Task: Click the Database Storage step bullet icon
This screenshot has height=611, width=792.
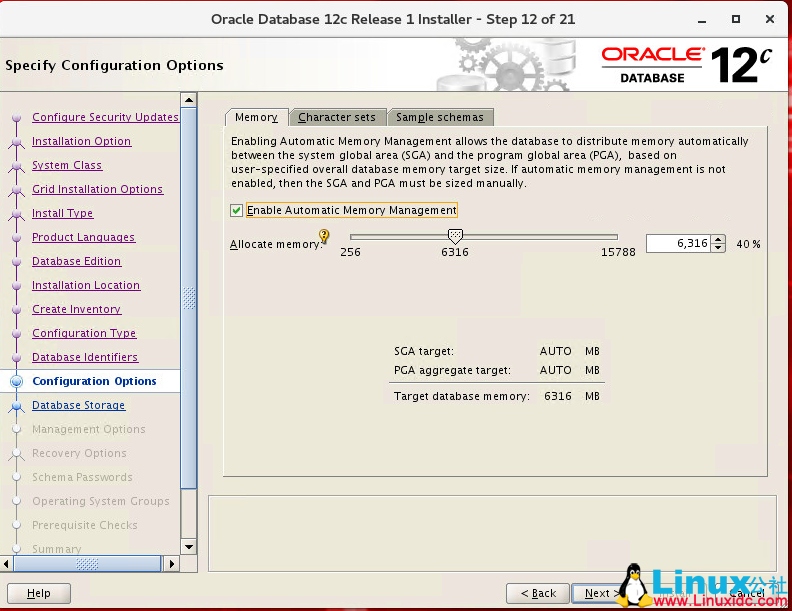Action: [x=16, y=405]
